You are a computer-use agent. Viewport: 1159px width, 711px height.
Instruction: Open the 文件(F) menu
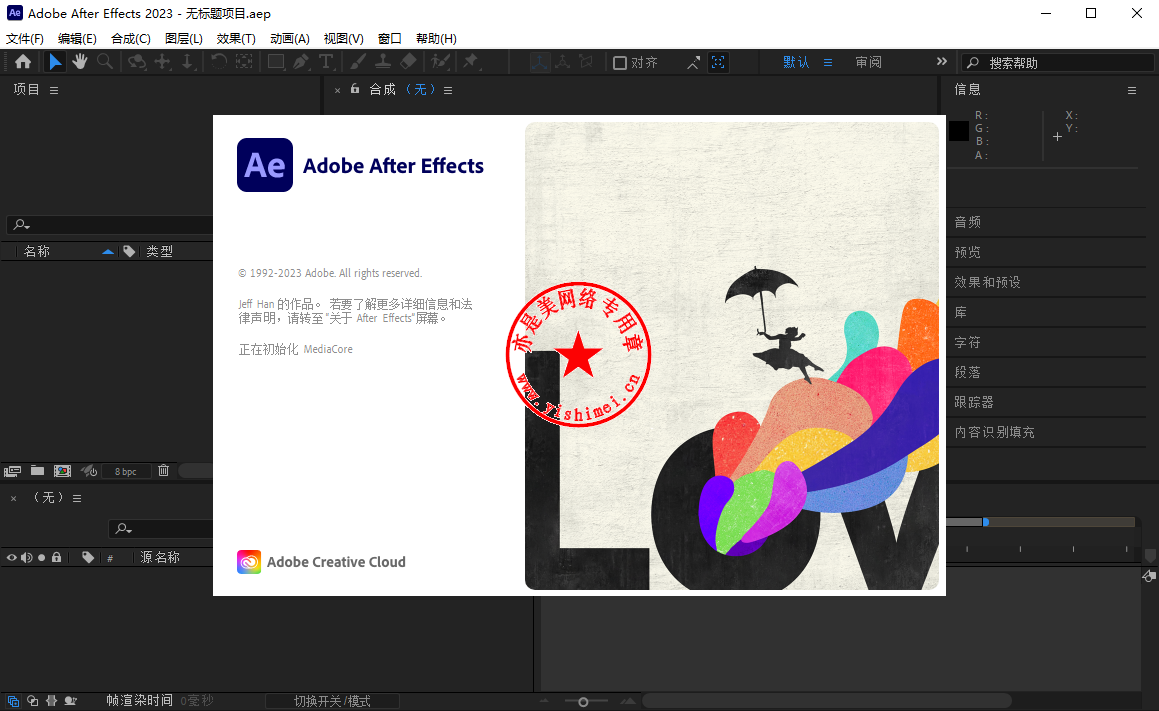click(25, 38)
